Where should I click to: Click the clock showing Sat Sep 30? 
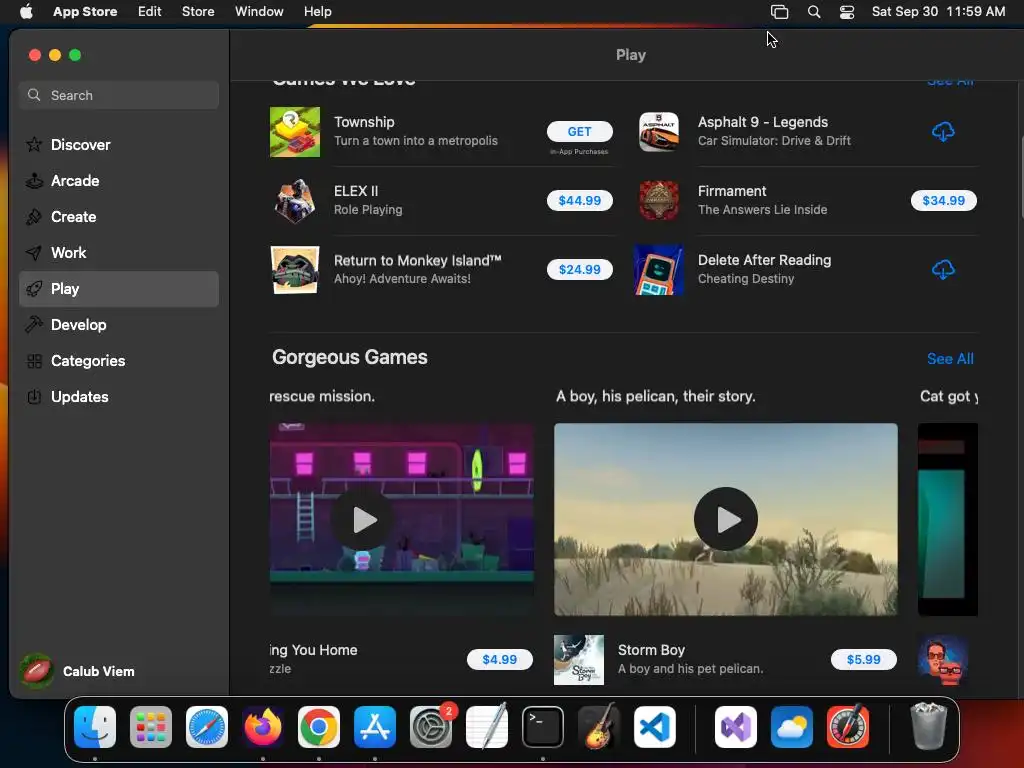(x=938, y=12)
